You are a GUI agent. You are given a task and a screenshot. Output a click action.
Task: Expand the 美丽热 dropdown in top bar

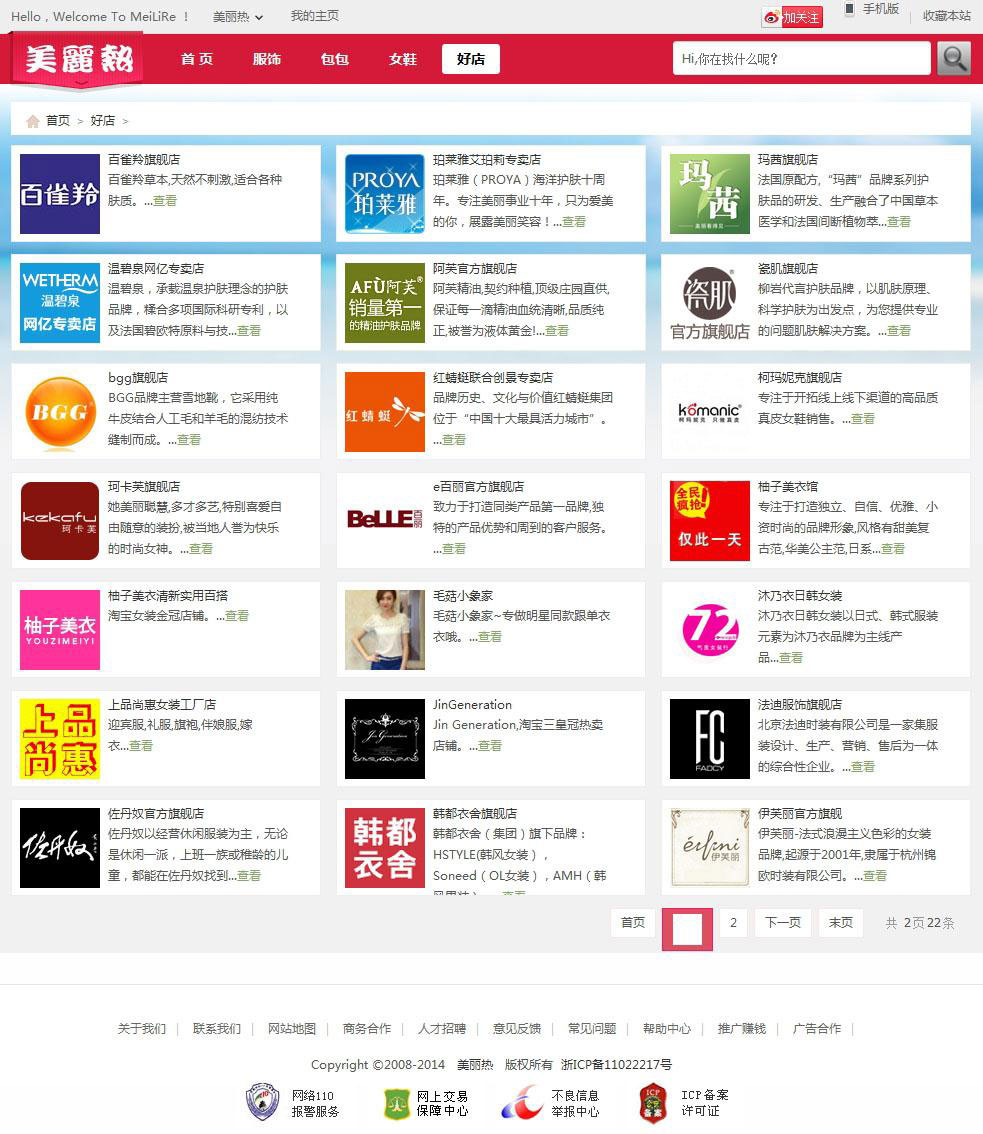tap(237, 17)
